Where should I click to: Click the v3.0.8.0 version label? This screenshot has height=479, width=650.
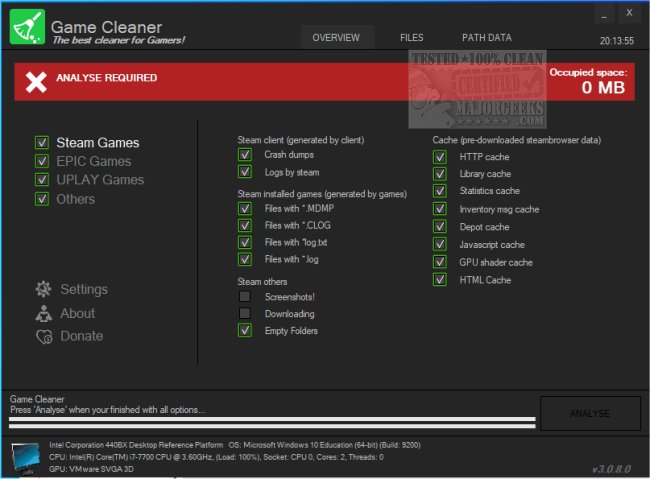tap(612, 469)
